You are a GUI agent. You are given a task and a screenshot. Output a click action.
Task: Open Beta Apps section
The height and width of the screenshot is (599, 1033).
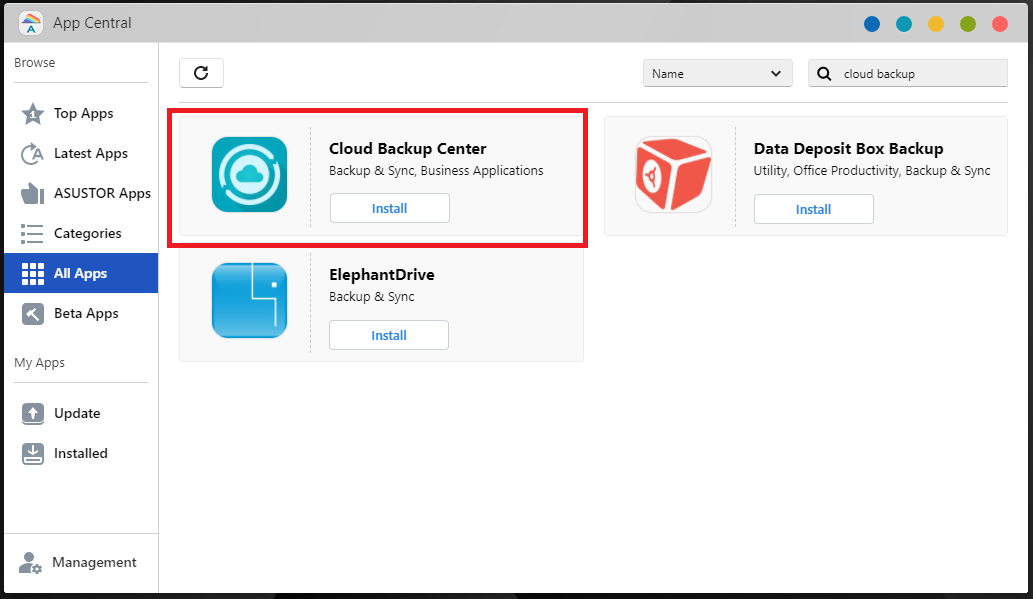[81, 313]
